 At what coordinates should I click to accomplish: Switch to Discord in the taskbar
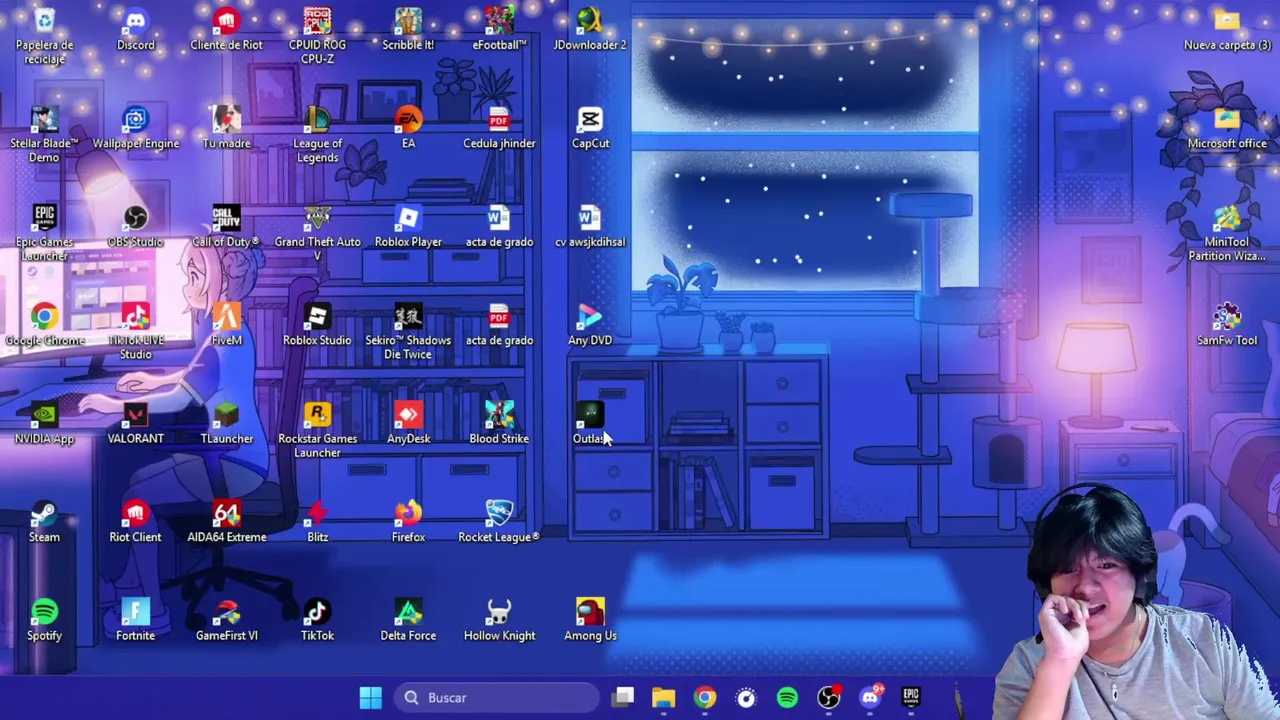click(x=870, y=697)
